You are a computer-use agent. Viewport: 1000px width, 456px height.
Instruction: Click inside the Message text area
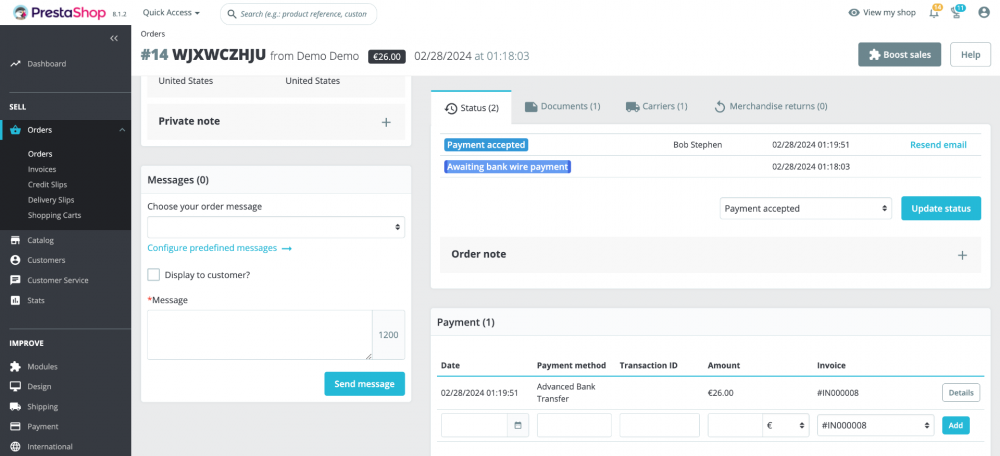coord(260,335)
